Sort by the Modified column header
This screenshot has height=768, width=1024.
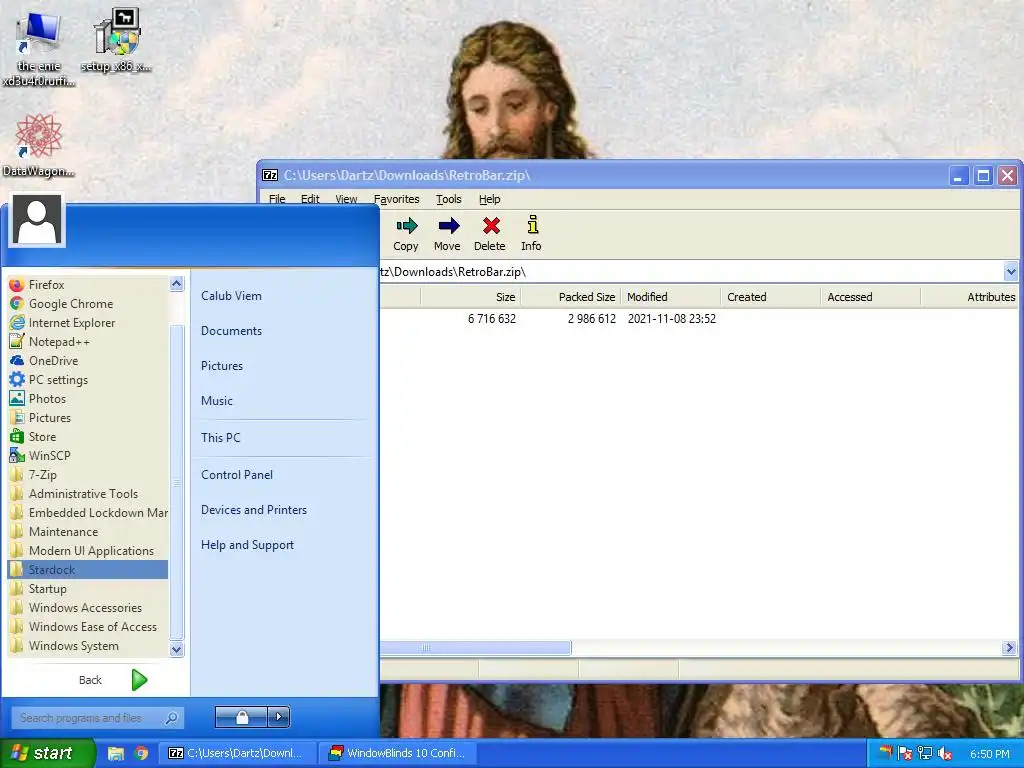pyautogui.click(x=670, y=297)
